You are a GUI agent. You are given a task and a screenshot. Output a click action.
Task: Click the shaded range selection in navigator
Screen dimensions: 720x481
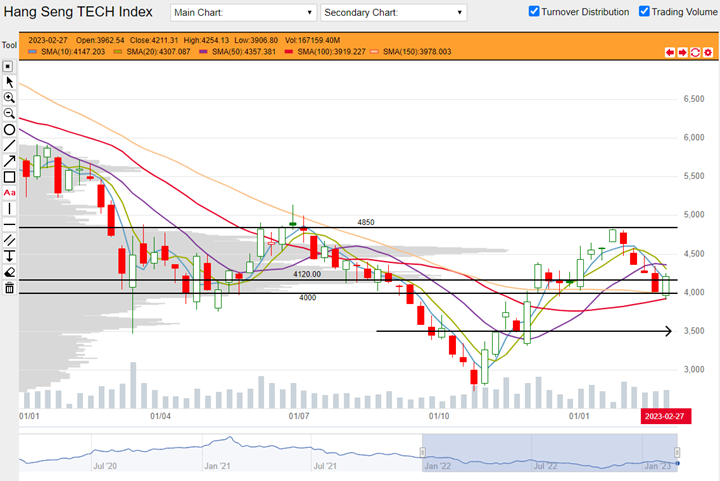[x=549, y=453]
